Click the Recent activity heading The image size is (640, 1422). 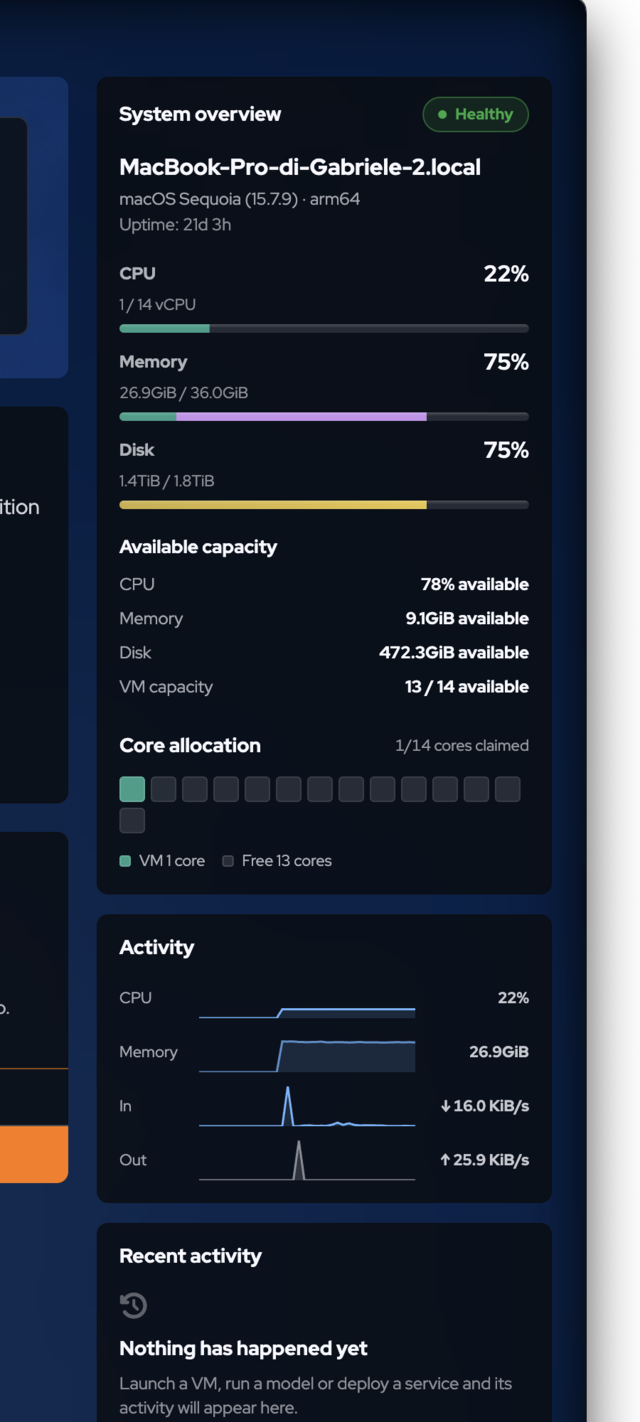(x=190, y=1256)
